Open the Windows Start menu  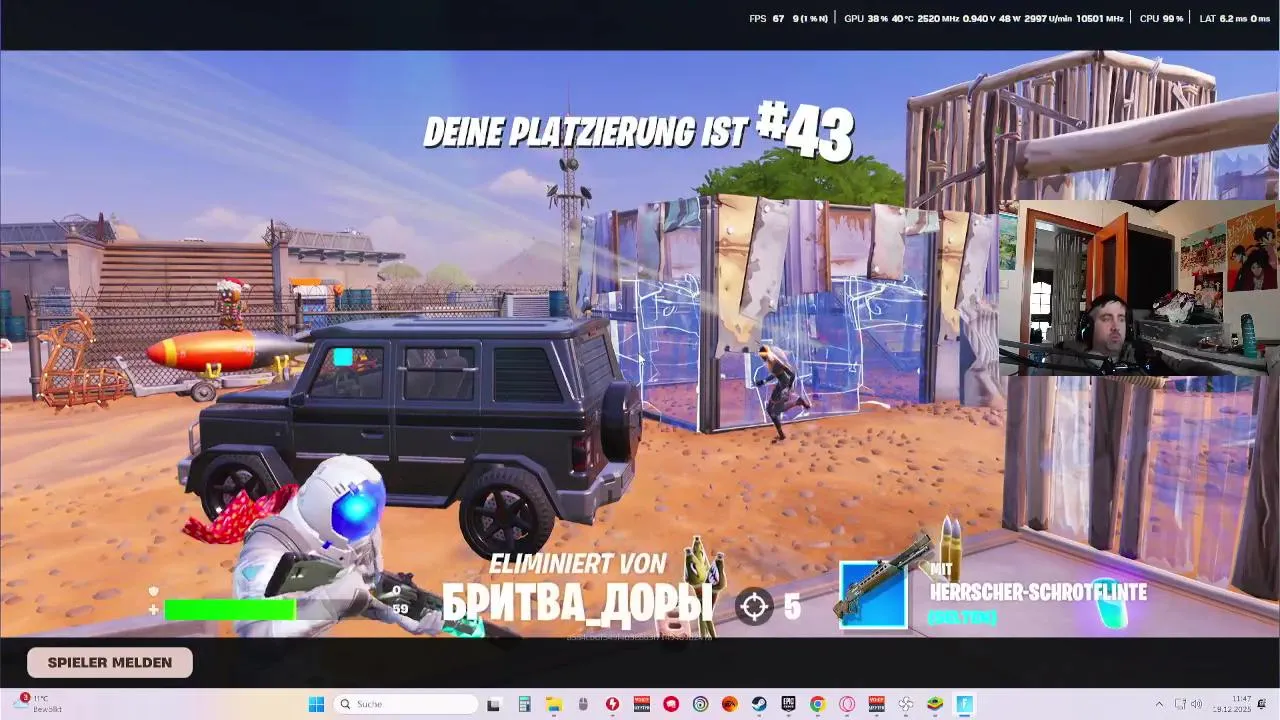(x=316, y=704)
